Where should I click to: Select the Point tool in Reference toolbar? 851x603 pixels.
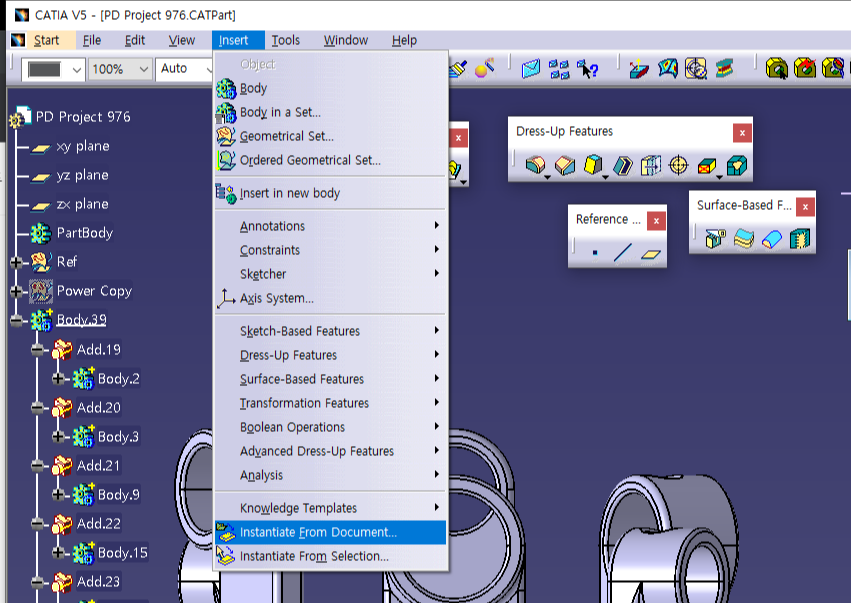point(595,252)
